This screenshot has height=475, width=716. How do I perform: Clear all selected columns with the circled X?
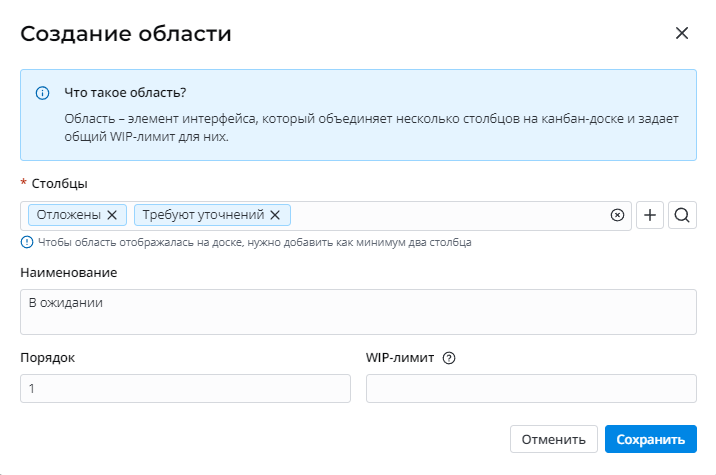(617, 215)
